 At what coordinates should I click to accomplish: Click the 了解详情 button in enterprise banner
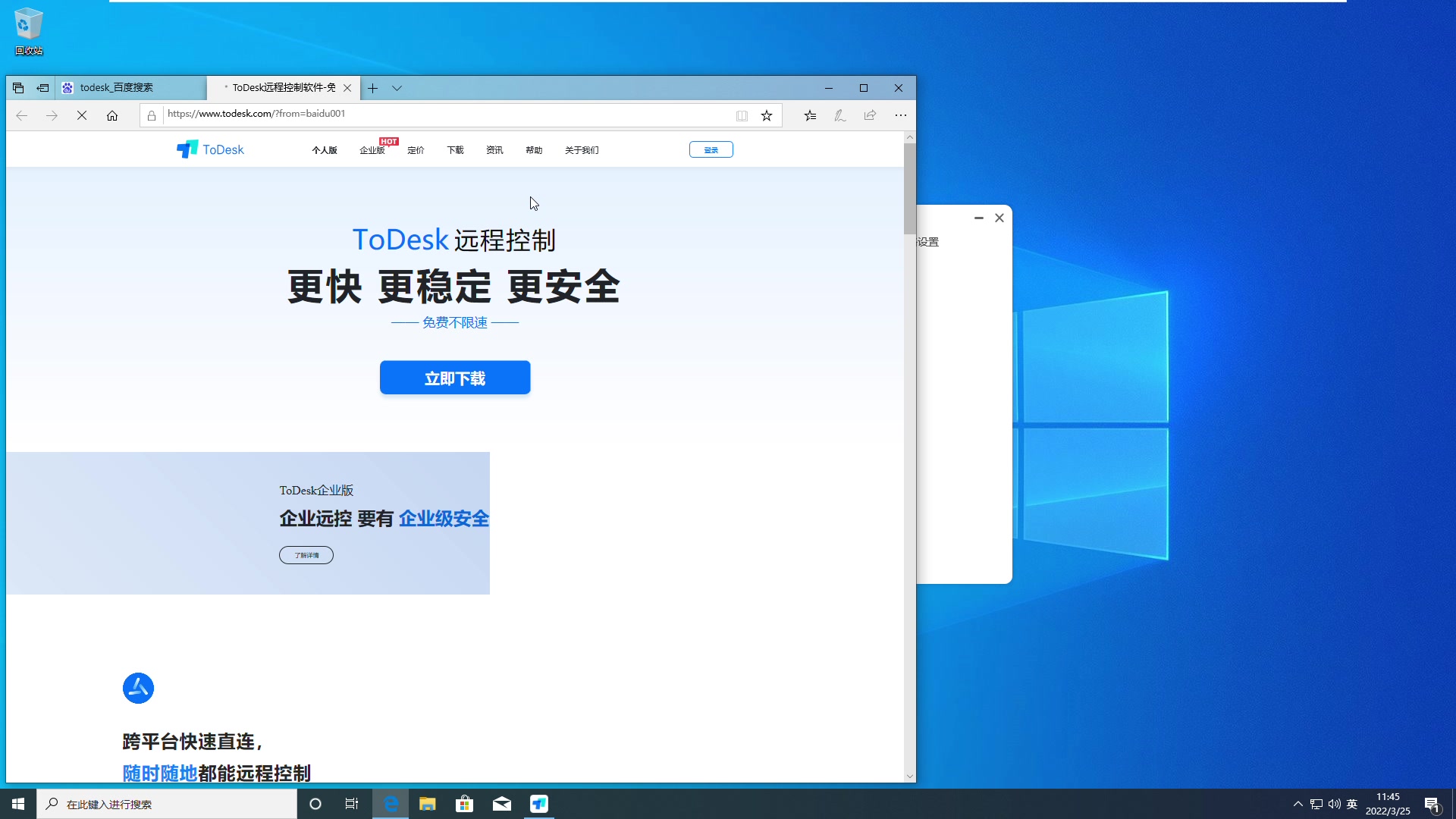306,555
